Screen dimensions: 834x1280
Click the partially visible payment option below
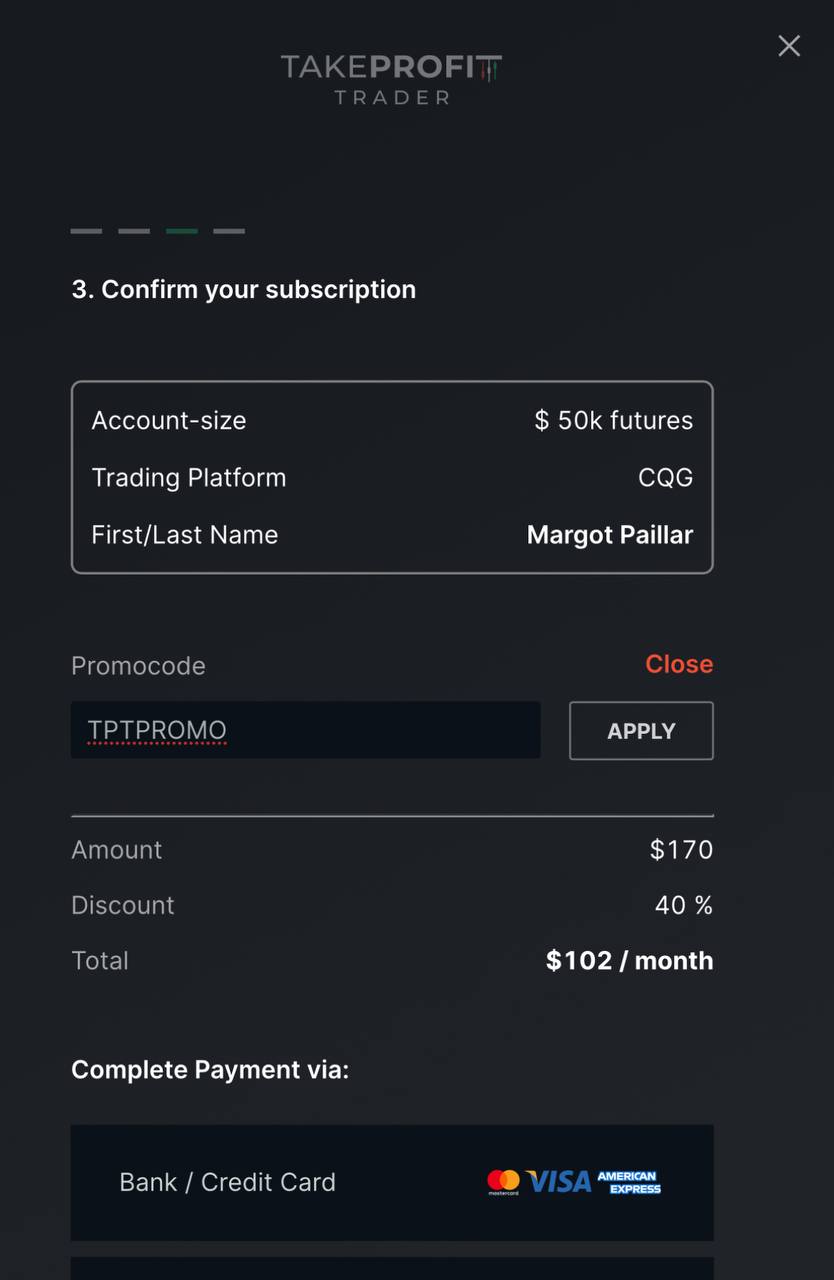[392, 1270]
